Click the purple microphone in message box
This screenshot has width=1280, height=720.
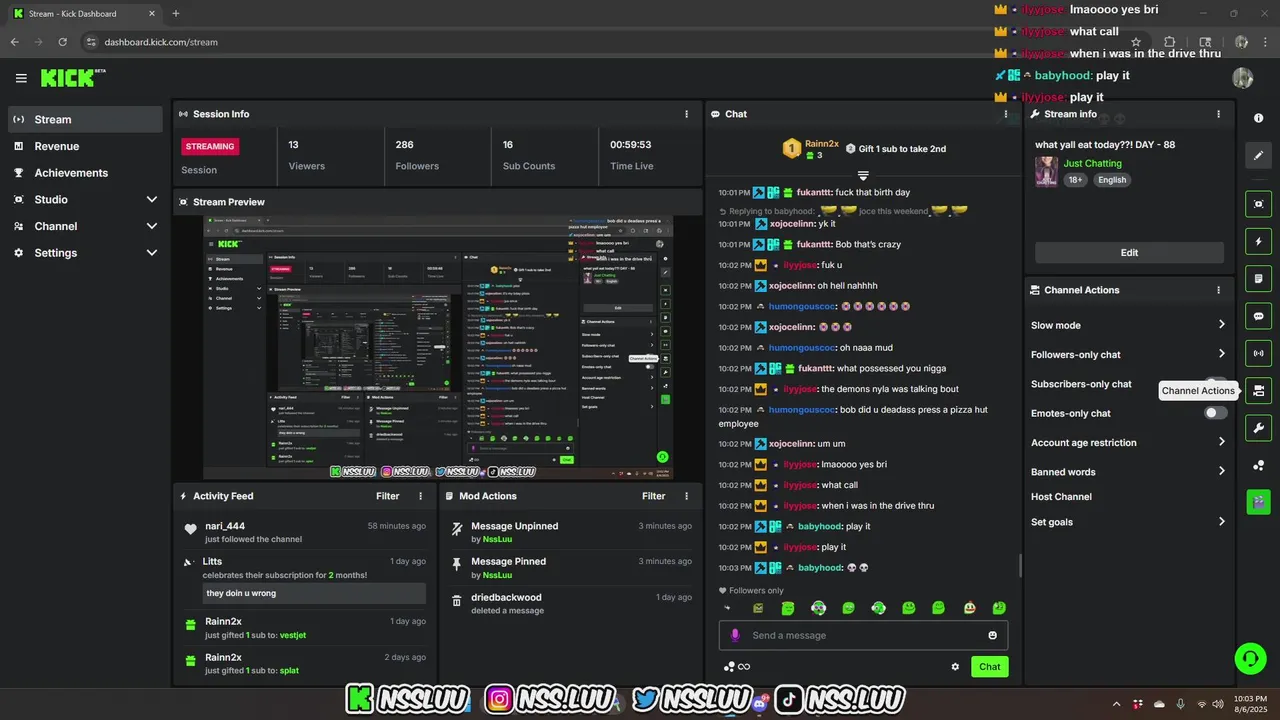tap(735, 635)
